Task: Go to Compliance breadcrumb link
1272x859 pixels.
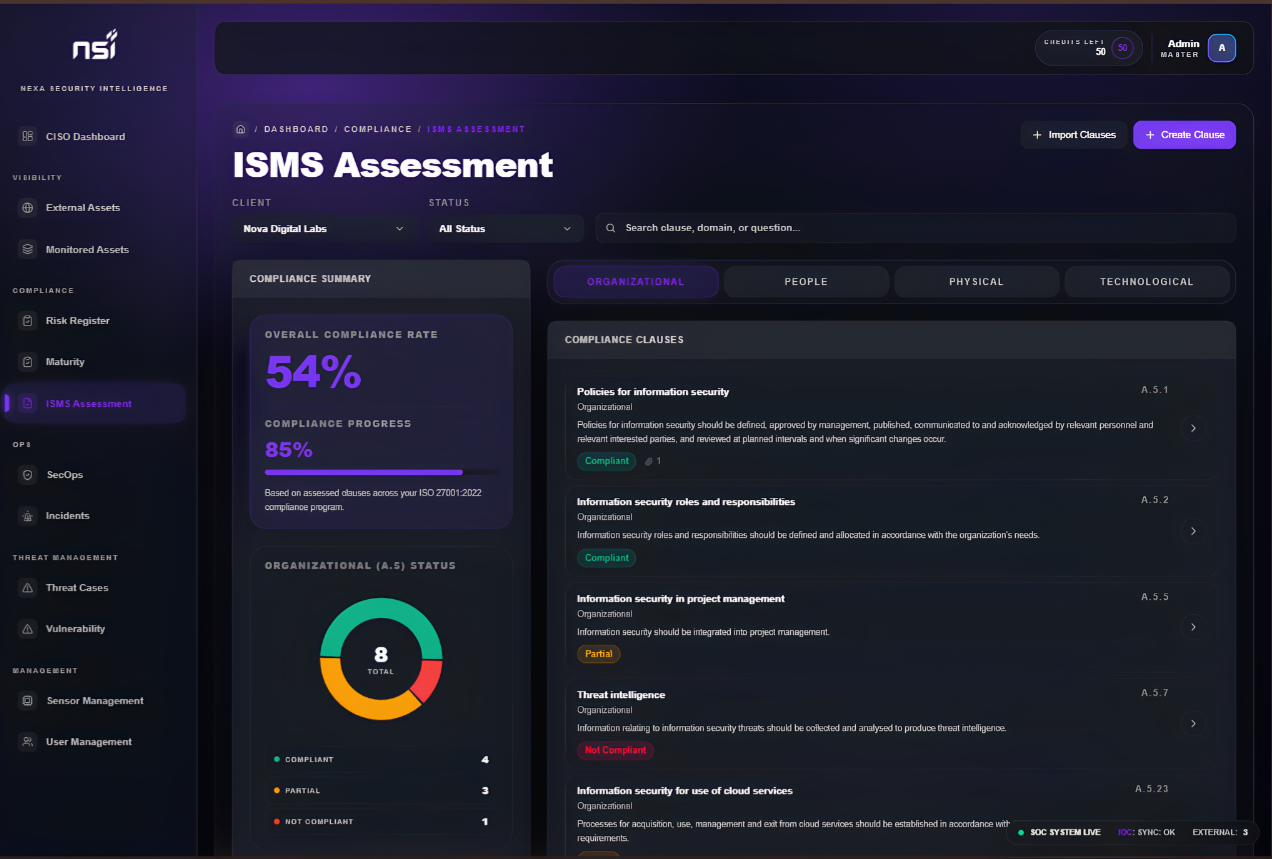Action: tap(378, 129)
